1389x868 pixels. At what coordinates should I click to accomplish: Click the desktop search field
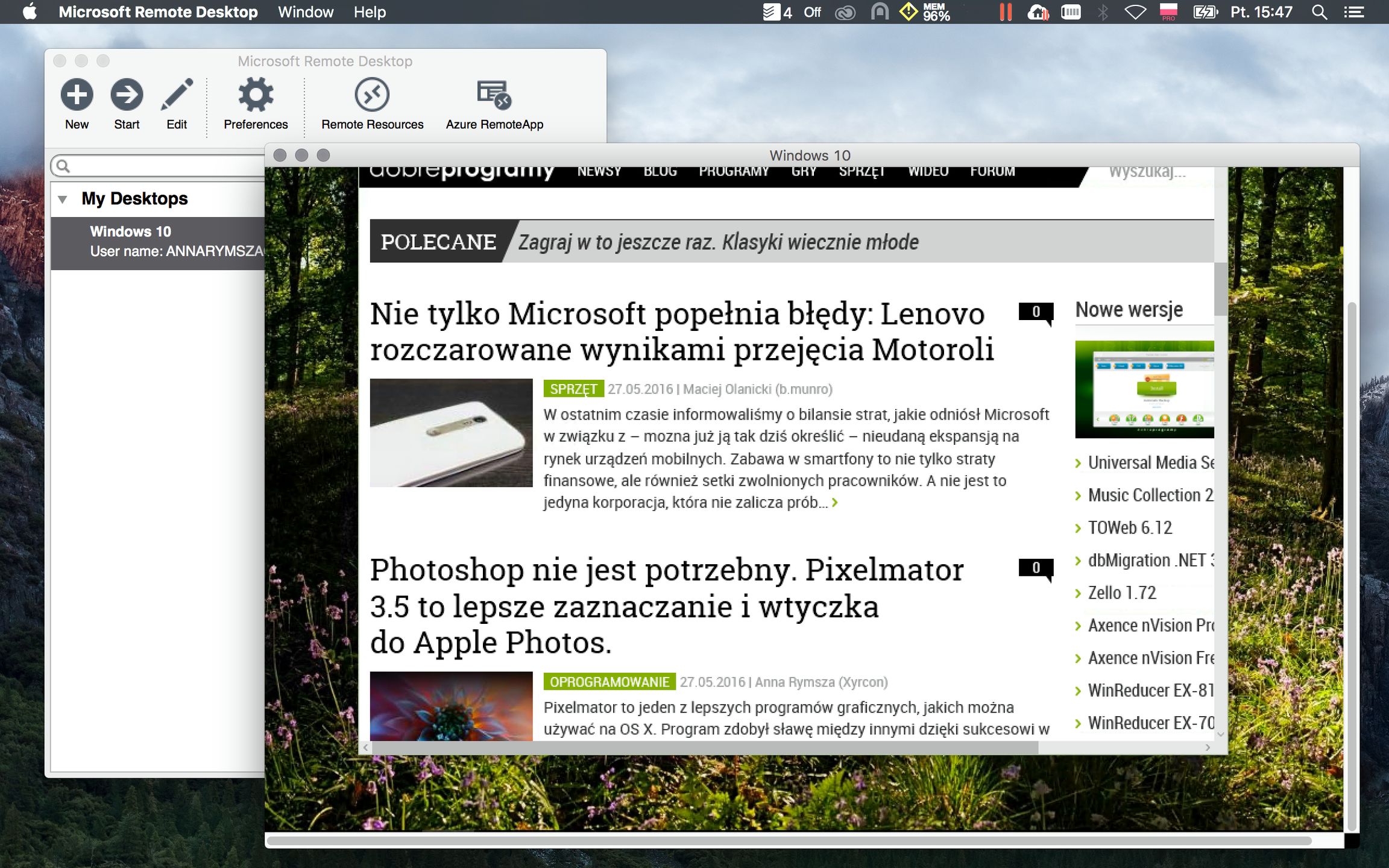(158, 165)
